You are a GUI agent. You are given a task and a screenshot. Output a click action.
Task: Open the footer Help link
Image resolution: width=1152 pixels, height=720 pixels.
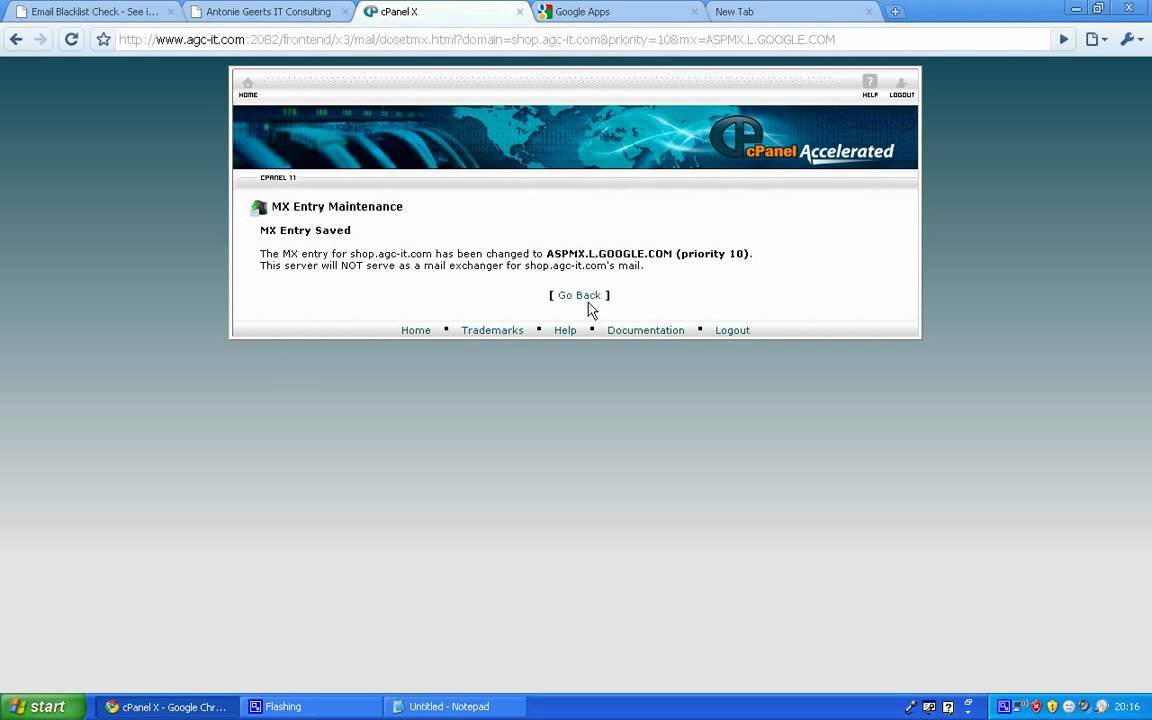coord(565,331)
